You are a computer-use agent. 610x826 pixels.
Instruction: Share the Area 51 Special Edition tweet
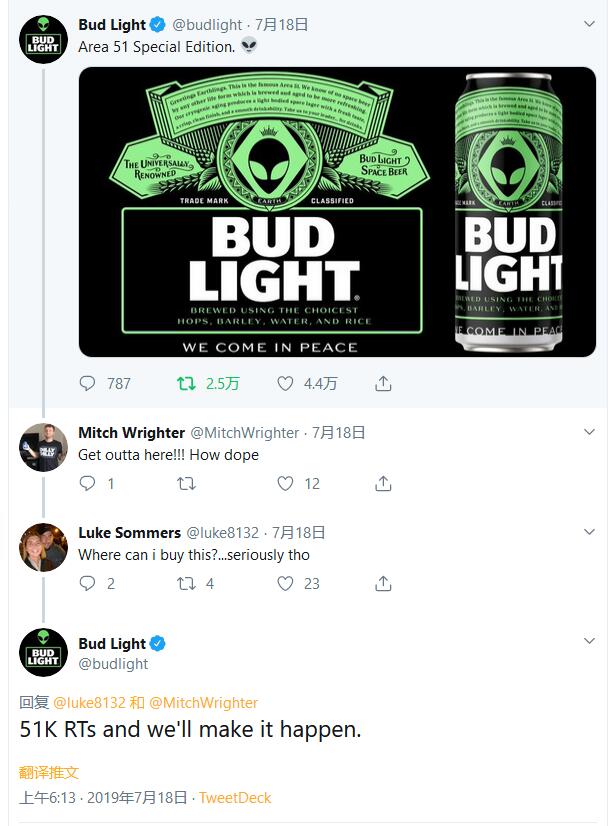point(383,383)
